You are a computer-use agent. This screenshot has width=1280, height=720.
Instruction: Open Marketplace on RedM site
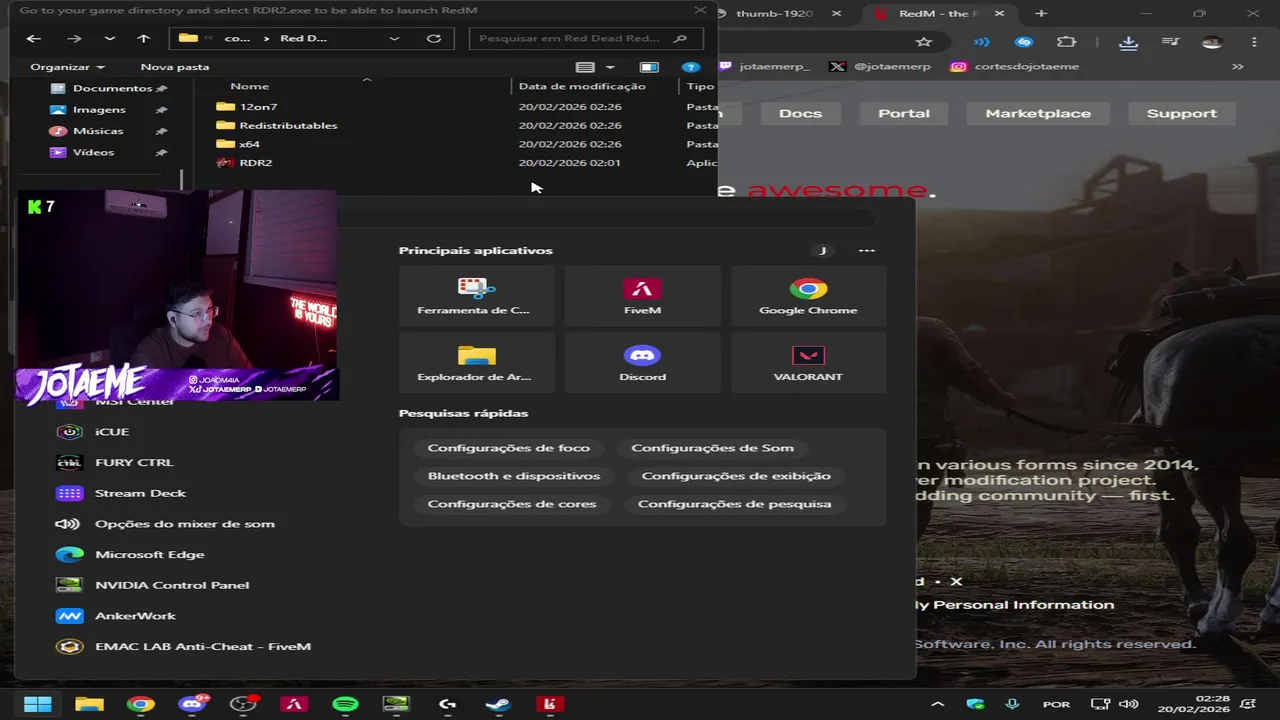(x=1038, y=113)
